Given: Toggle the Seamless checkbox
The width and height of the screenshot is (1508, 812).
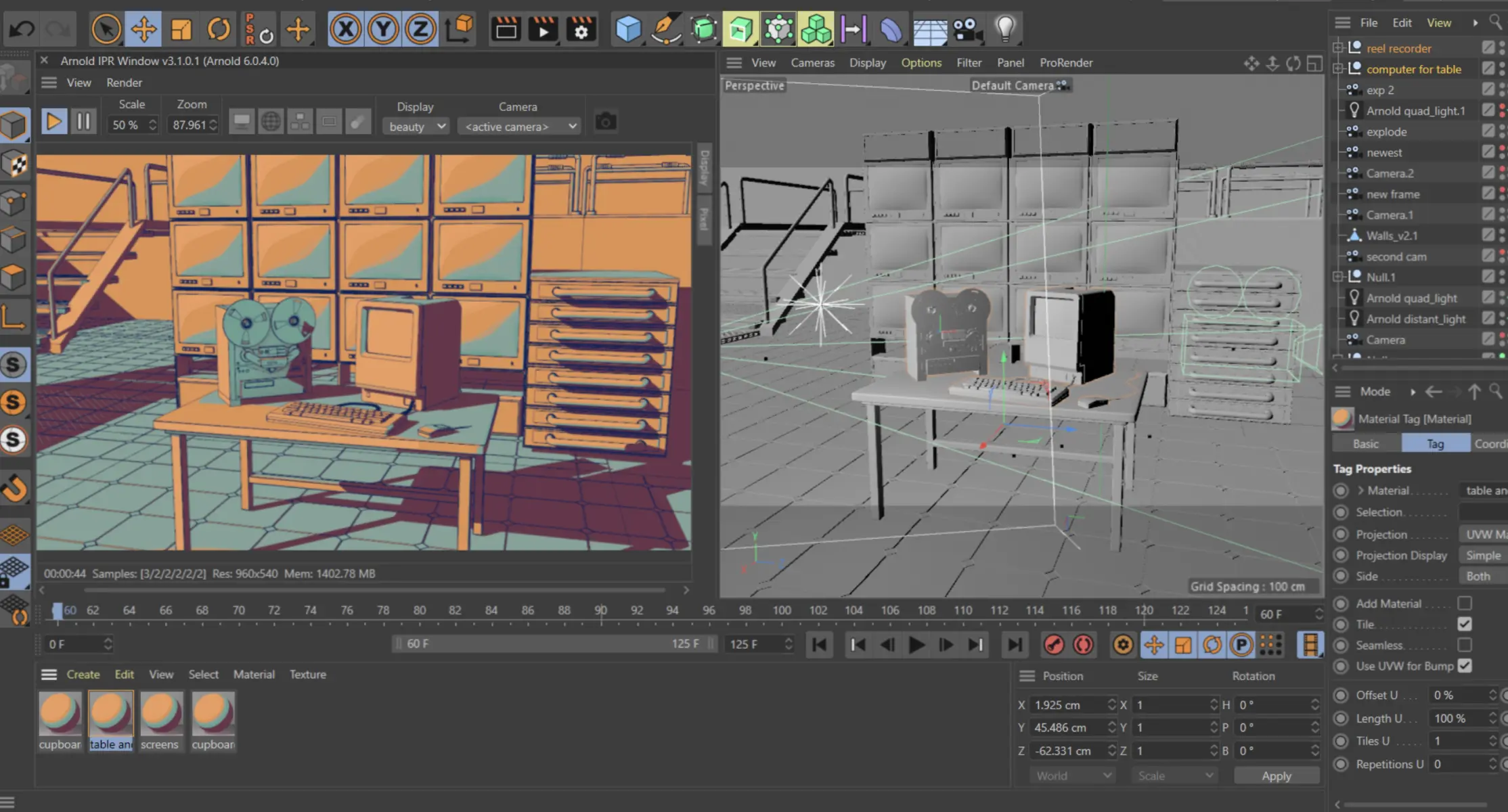Looking at the screenshot, I should tap(1465, 645).
